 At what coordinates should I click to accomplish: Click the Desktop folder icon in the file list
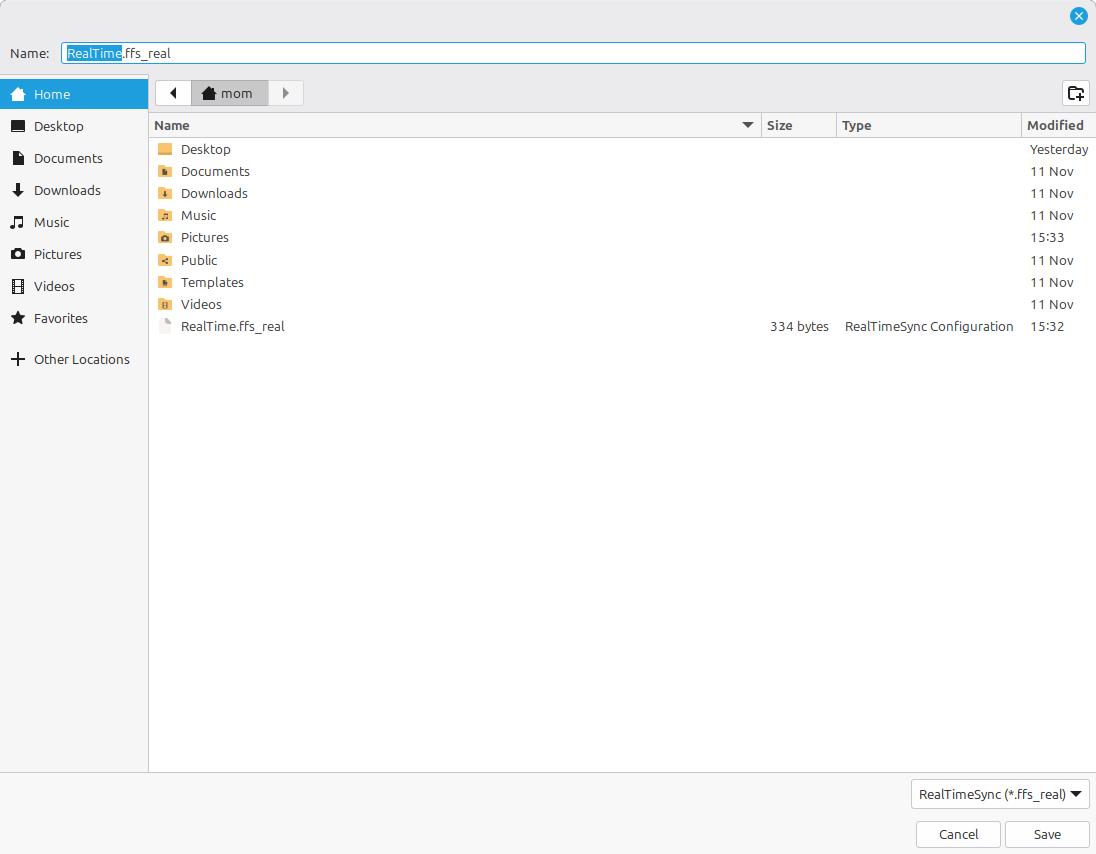tap(165, 149)
